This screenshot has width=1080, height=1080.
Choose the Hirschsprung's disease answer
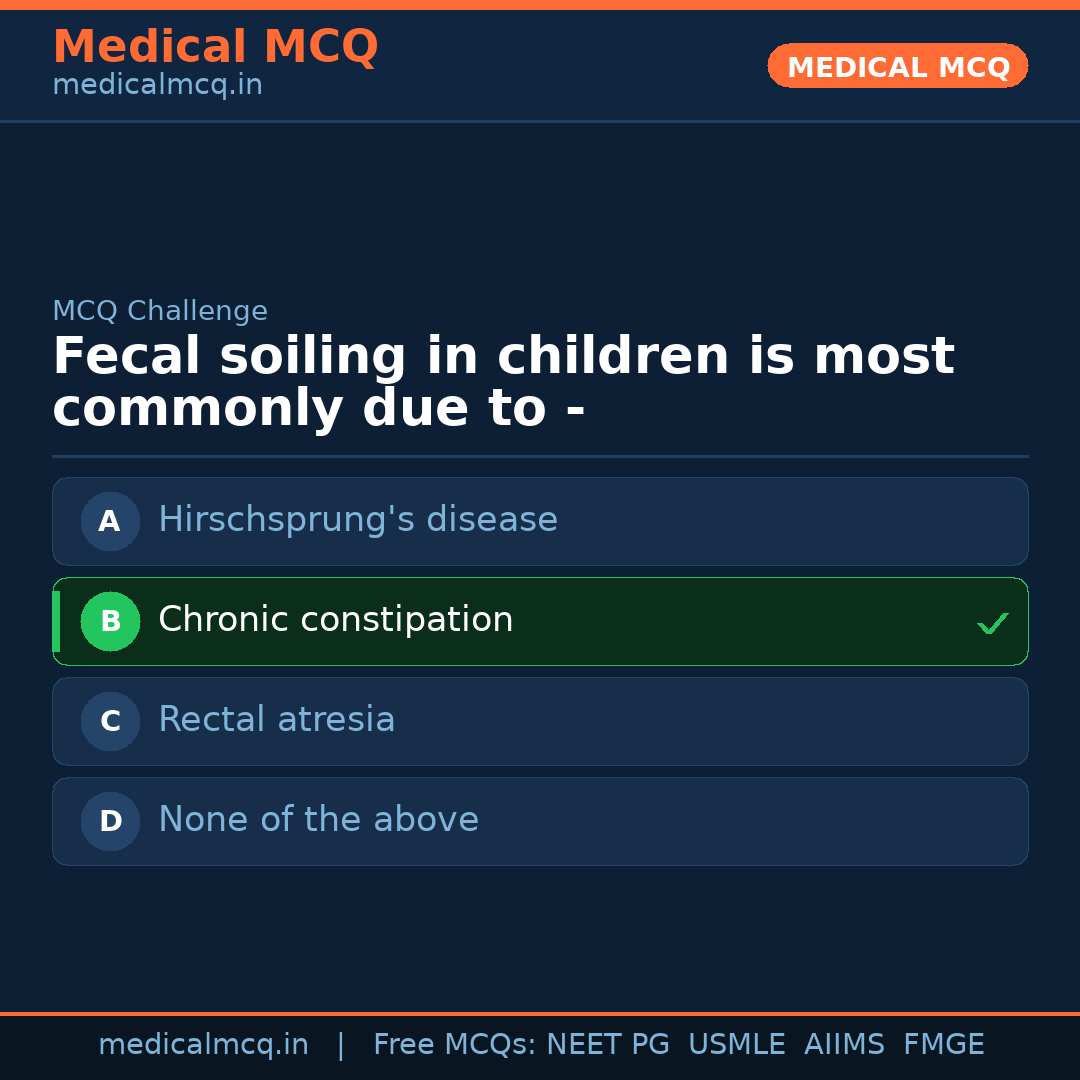coord(357,520)
